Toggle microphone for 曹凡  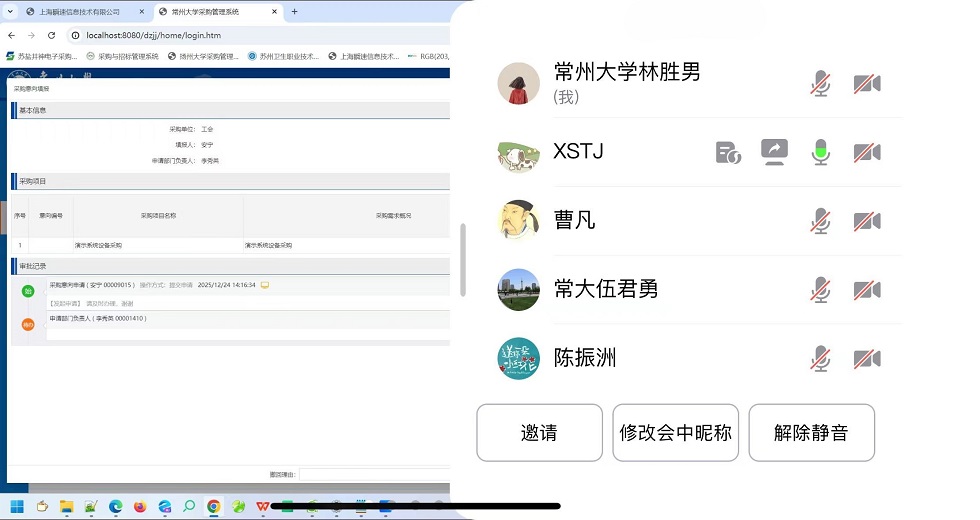pos(820,221)
